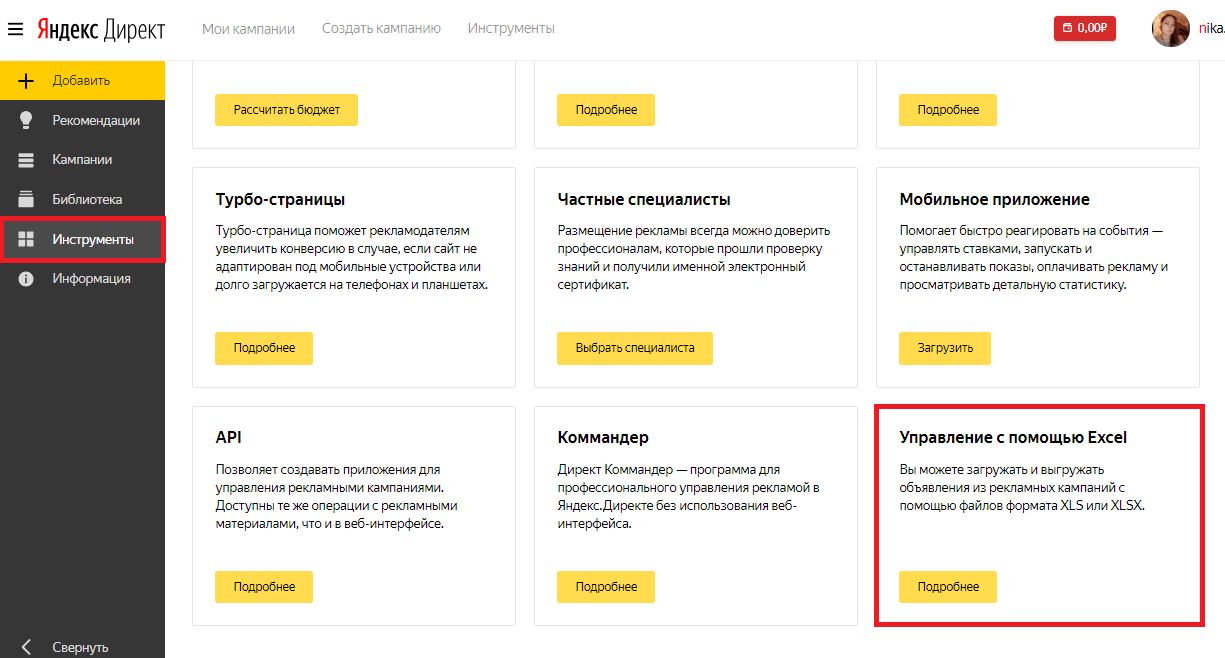Viewport: 1225px width, 658px height.
Task: Open the hamburger menu icon
Action: (x=15, y=29)
